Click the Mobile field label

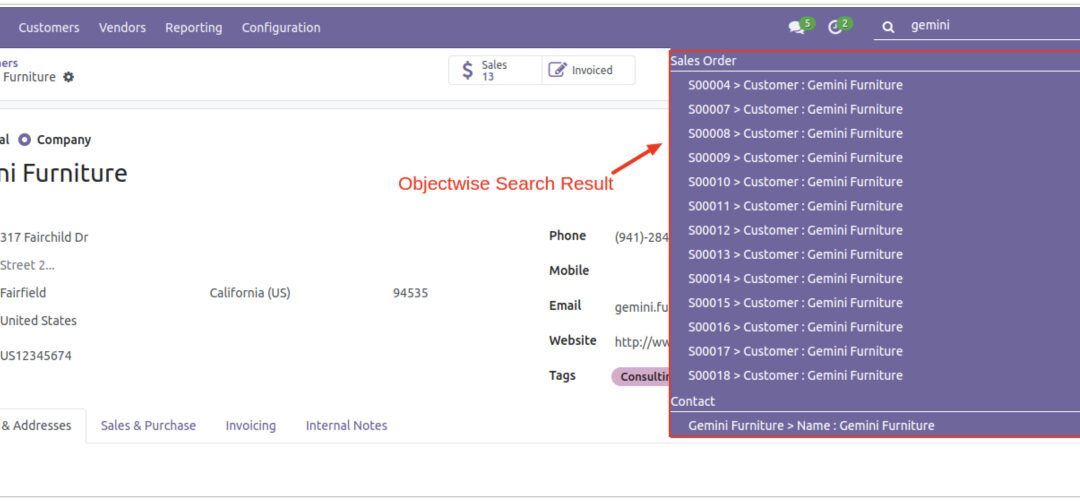[569, 271]
